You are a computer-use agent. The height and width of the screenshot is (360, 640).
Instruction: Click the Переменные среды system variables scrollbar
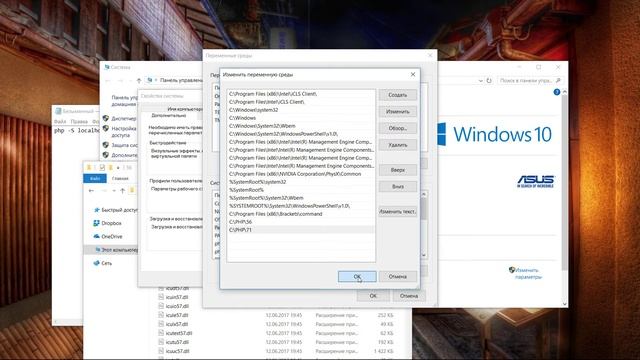(x=424, y=224)
